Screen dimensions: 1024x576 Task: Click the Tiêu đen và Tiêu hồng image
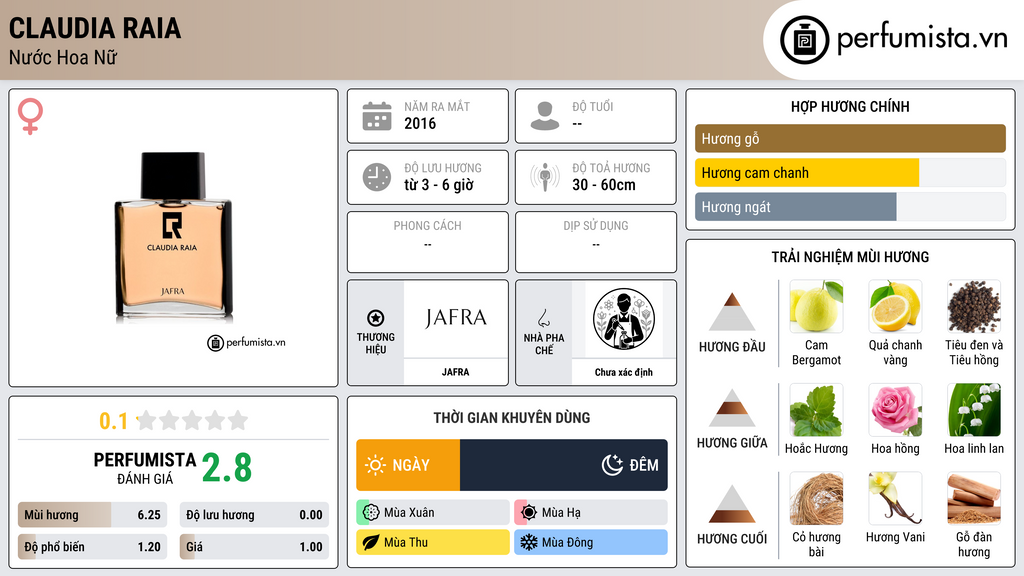coord(974,306)
